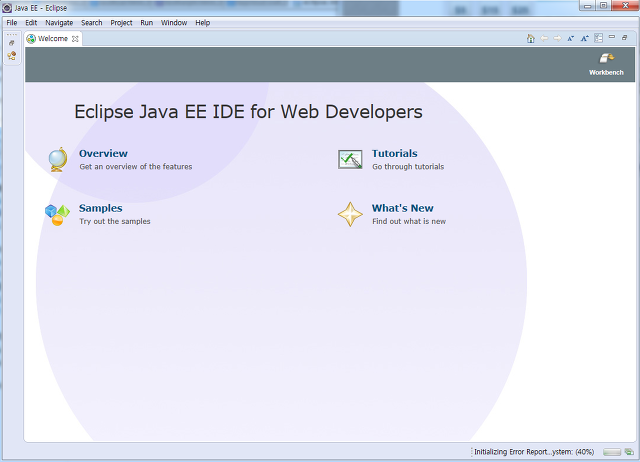Open the background operations icon in status bar
This screenshot has height=462, width=640.
click(x=629, y=452)
